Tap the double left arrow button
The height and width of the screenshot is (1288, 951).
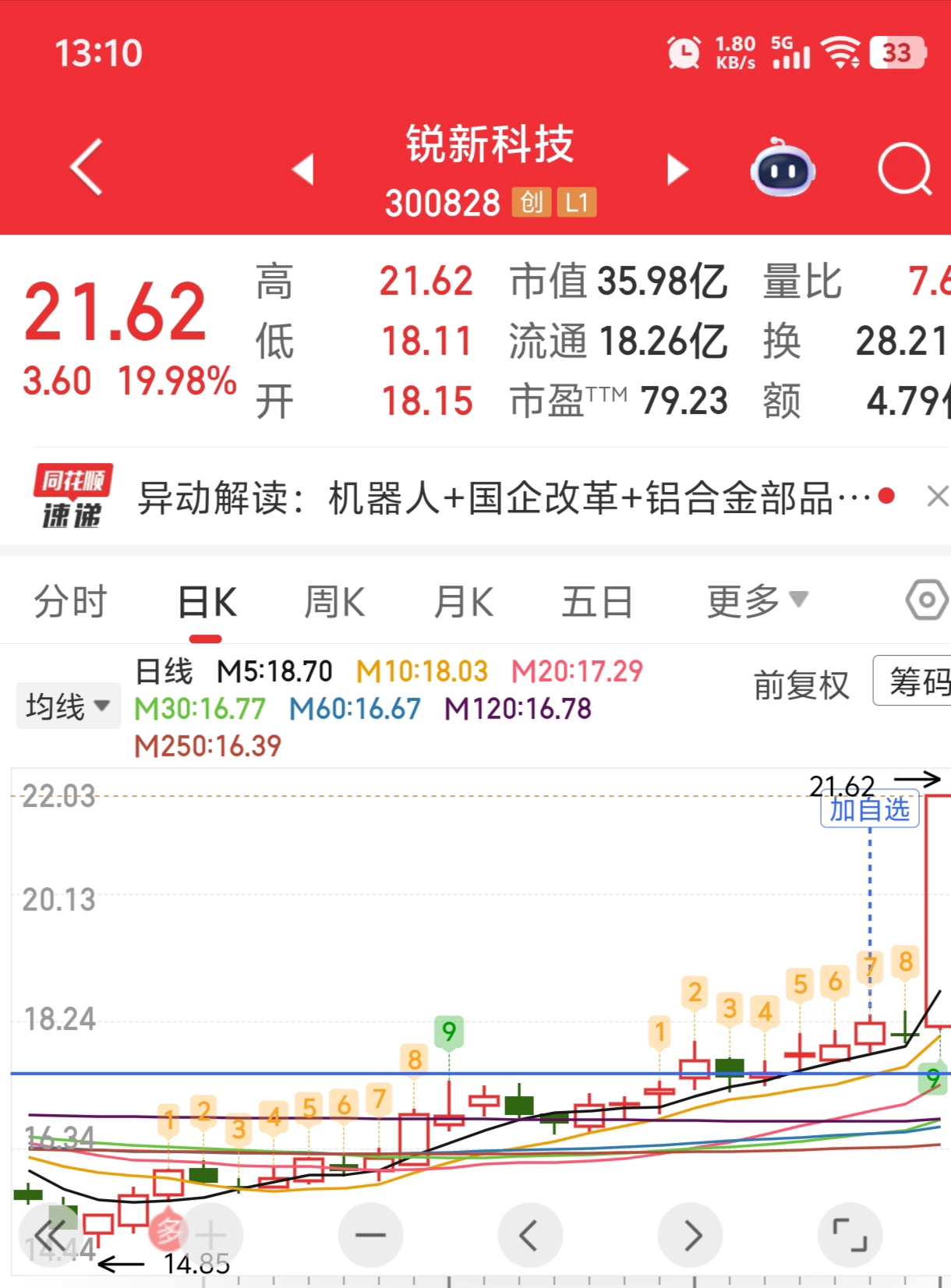[51, 1235]
